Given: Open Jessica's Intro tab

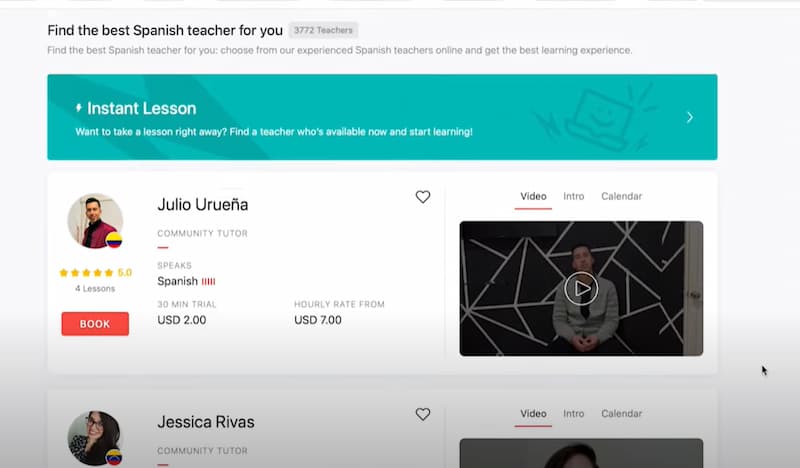Looking at the screenshot, I should pyautogui.click(x=573, y=414).
